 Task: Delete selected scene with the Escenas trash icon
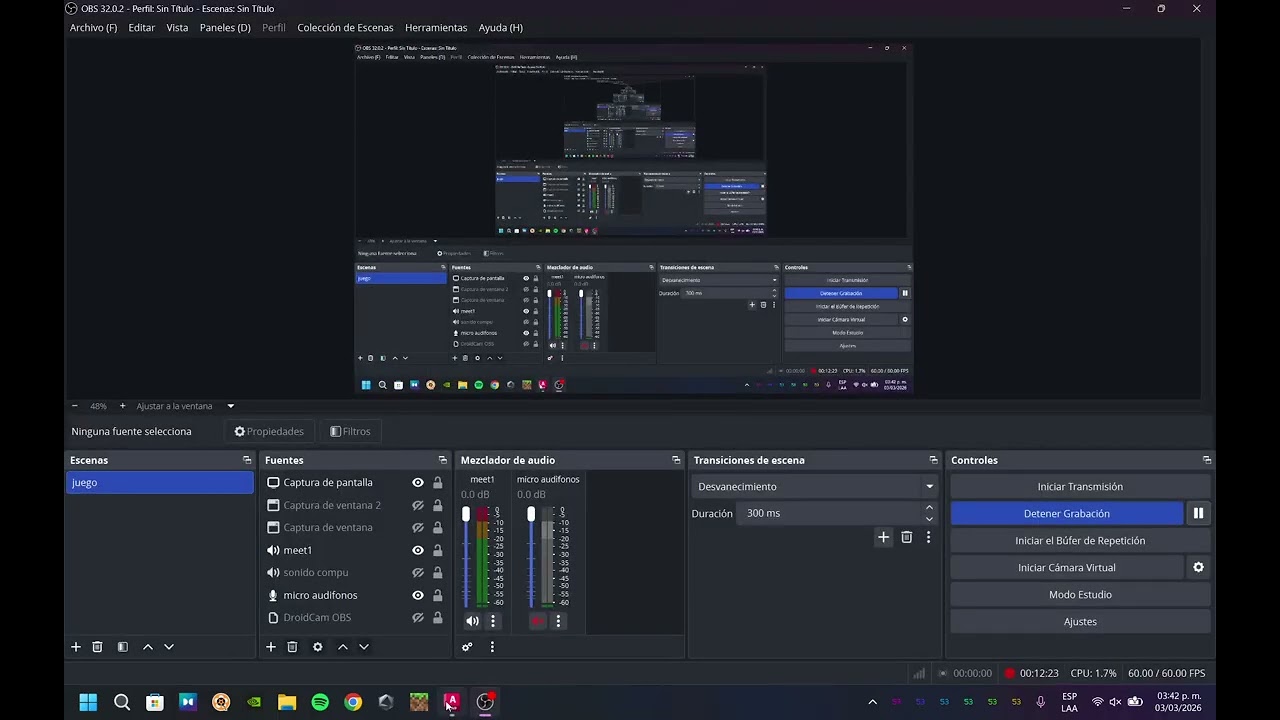[97, 647]
